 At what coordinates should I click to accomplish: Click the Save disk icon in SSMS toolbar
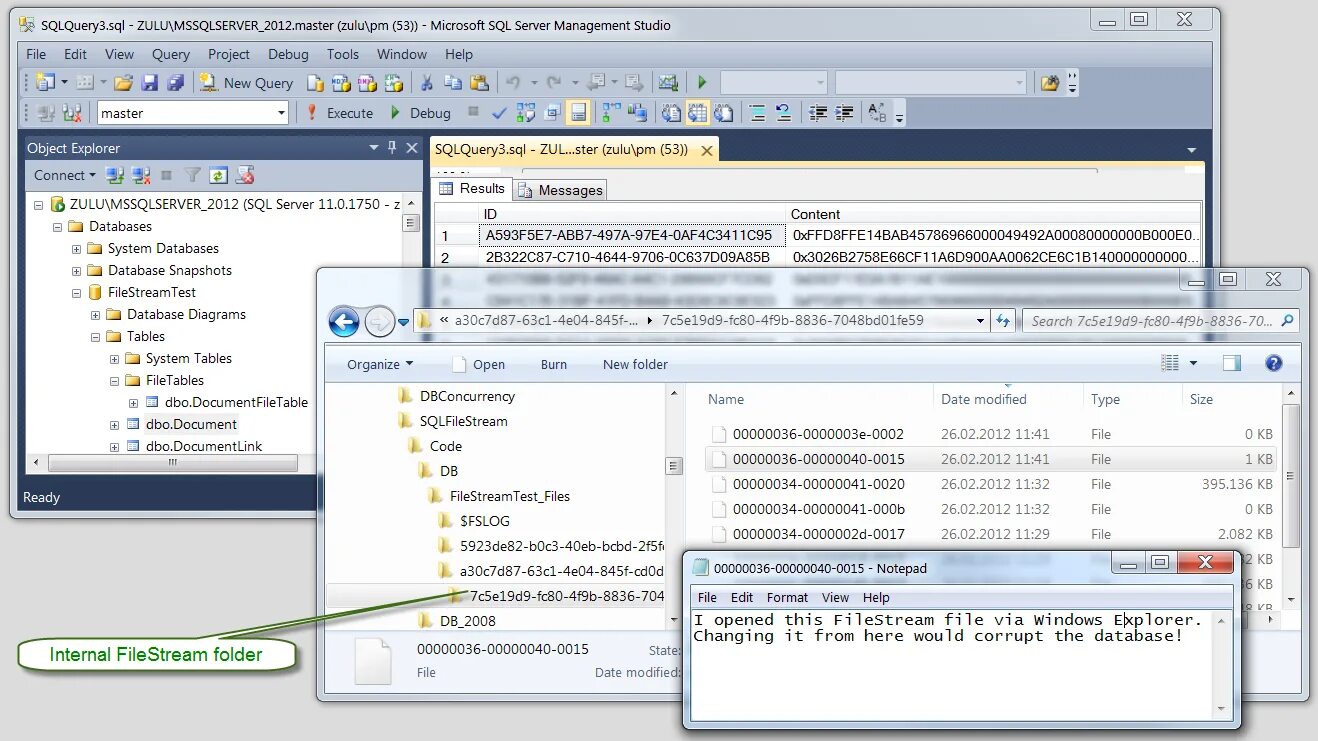[x=150, y=83]
